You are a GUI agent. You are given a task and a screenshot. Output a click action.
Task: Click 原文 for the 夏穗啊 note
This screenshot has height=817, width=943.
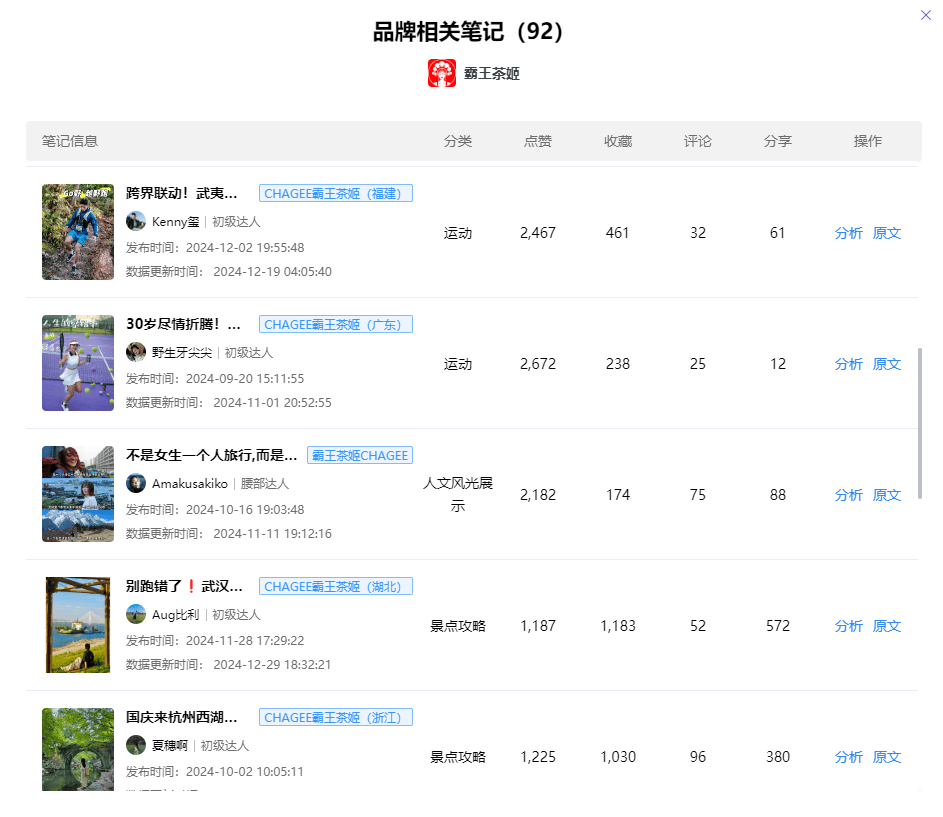886,757
